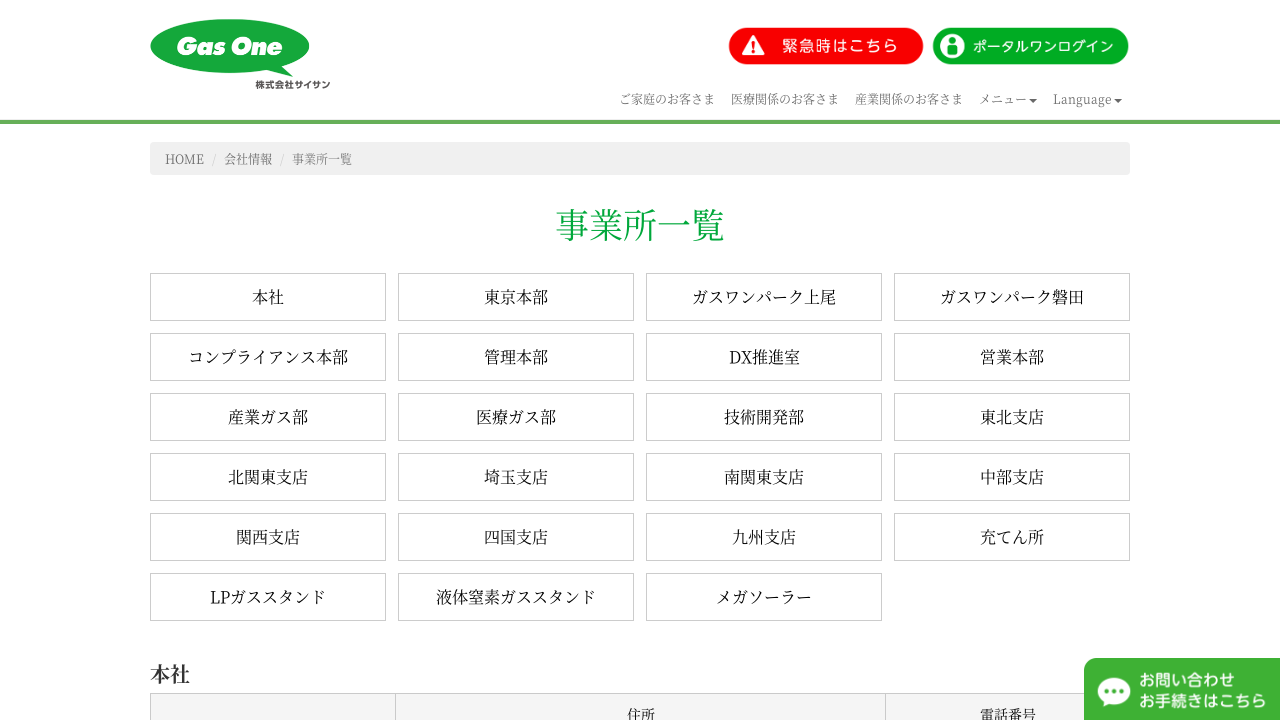The width and height of the screenshot is (1280, 720).
Task: Click 会社情報 breadcrumb link
Action: pos(248,159)
